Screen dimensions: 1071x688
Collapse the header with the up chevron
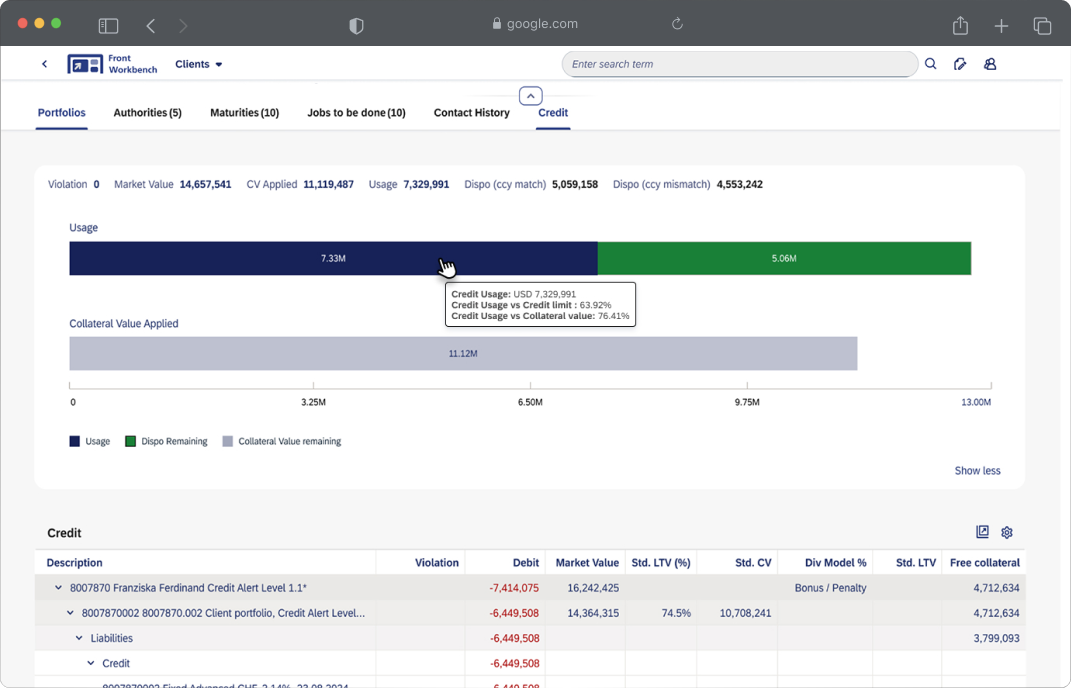pyautogui.click(x=531, y=96)
